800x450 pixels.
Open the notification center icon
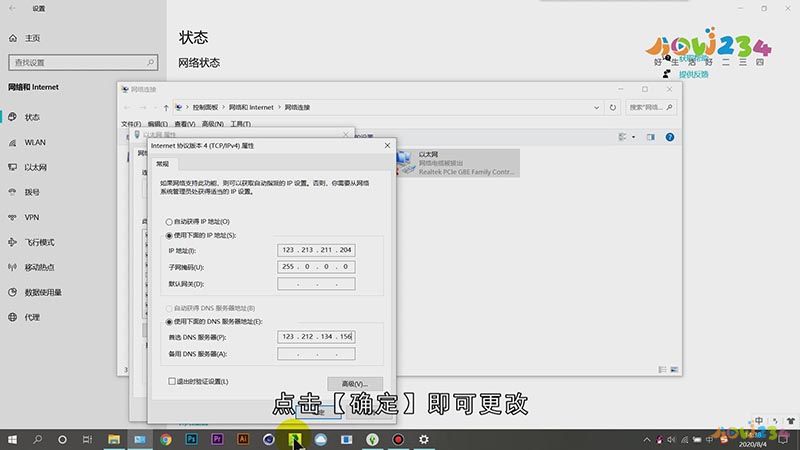tap(784, 439)
